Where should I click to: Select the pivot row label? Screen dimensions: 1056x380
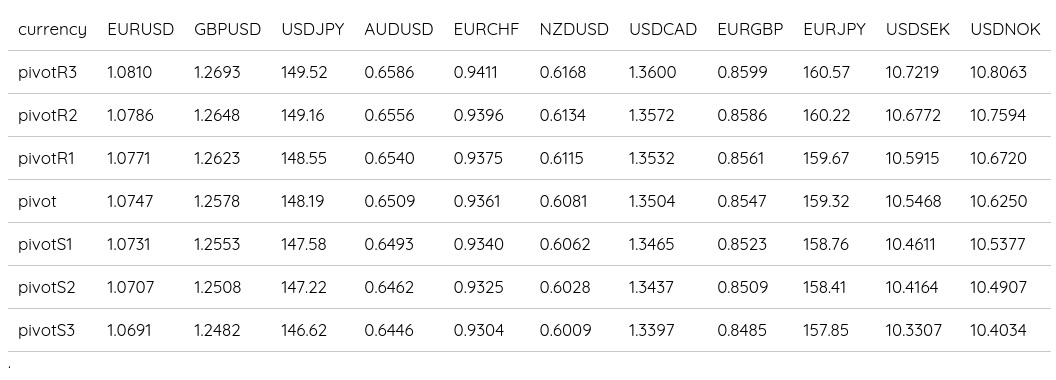pyautogui.click(x=37, y=201)
